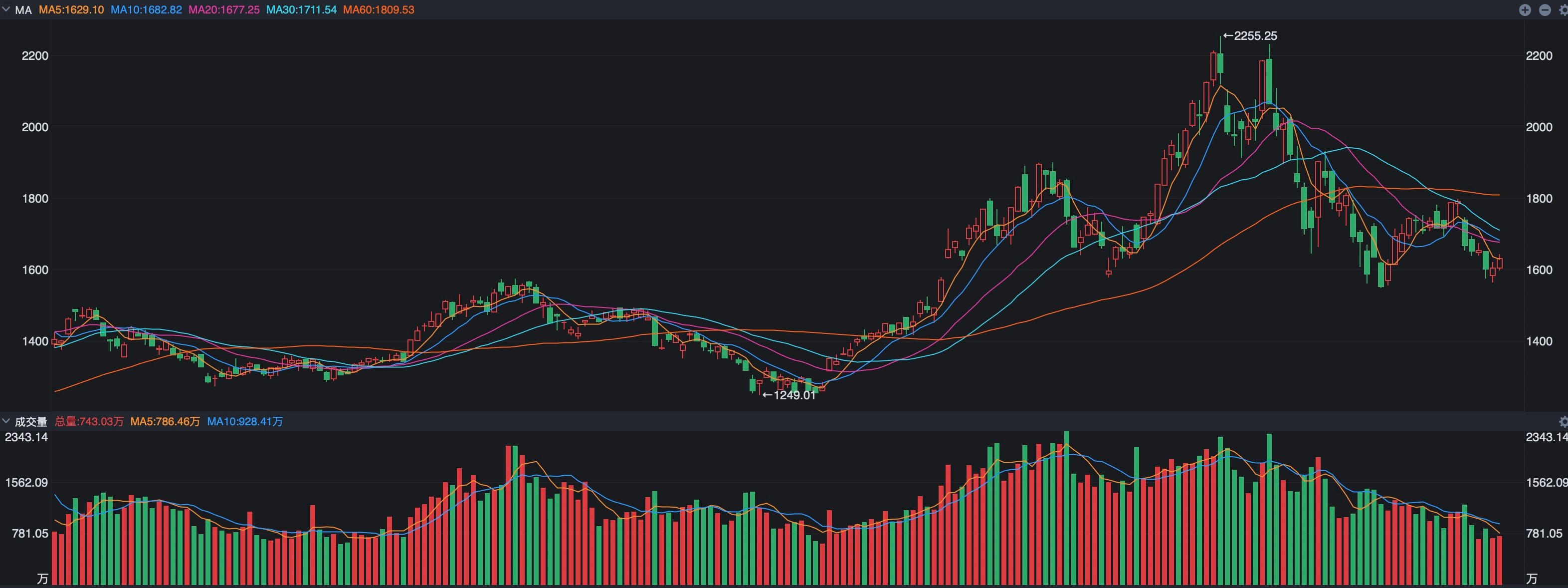Image resolution: width=1568 pixels, height=588 pixels.
Task: Click the MA20:1677.25 legend value
Action: [224, 10]
